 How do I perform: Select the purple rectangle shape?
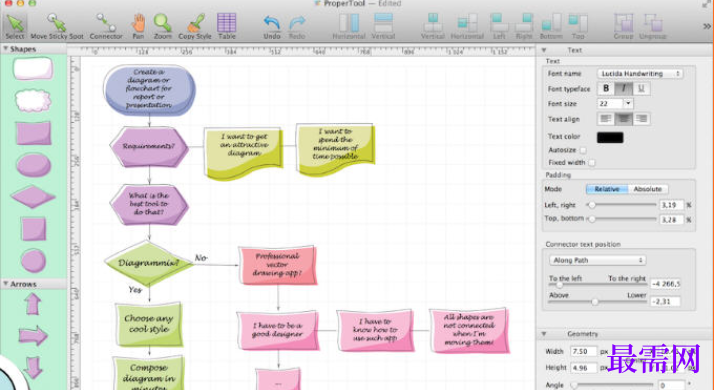[33, 133]
